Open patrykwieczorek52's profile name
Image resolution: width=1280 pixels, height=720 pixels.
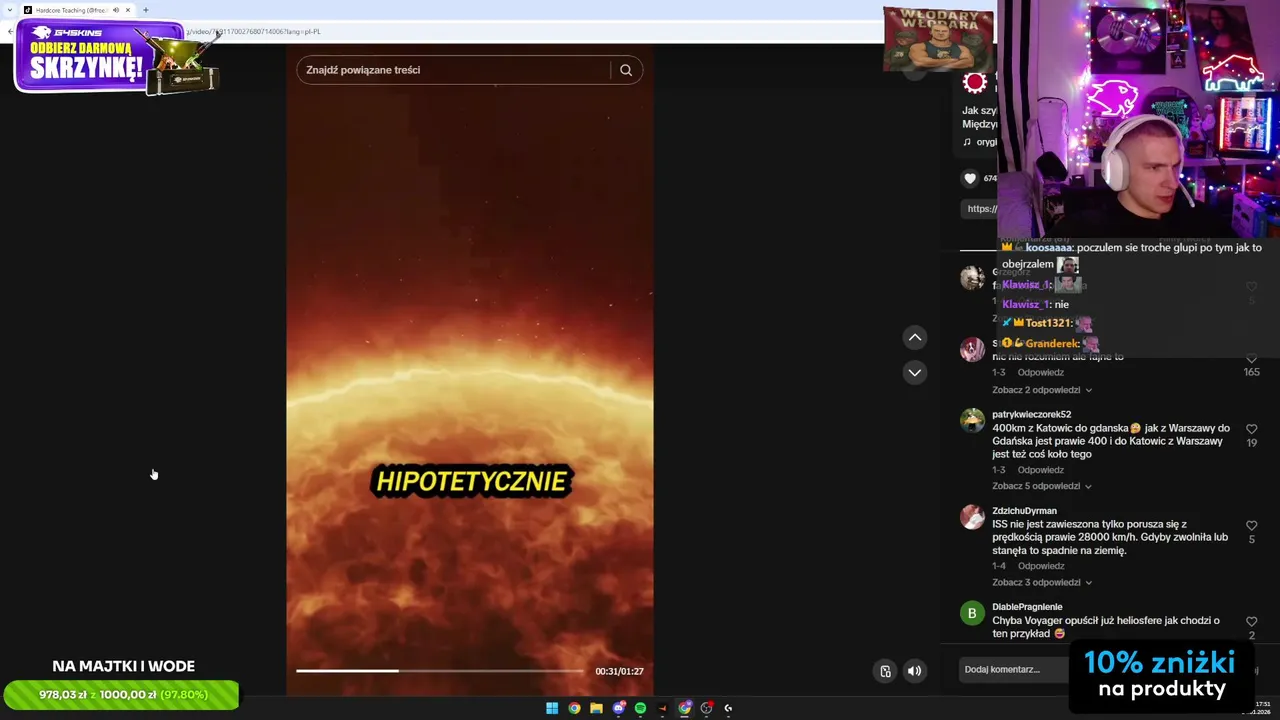tap(1031, 414)
